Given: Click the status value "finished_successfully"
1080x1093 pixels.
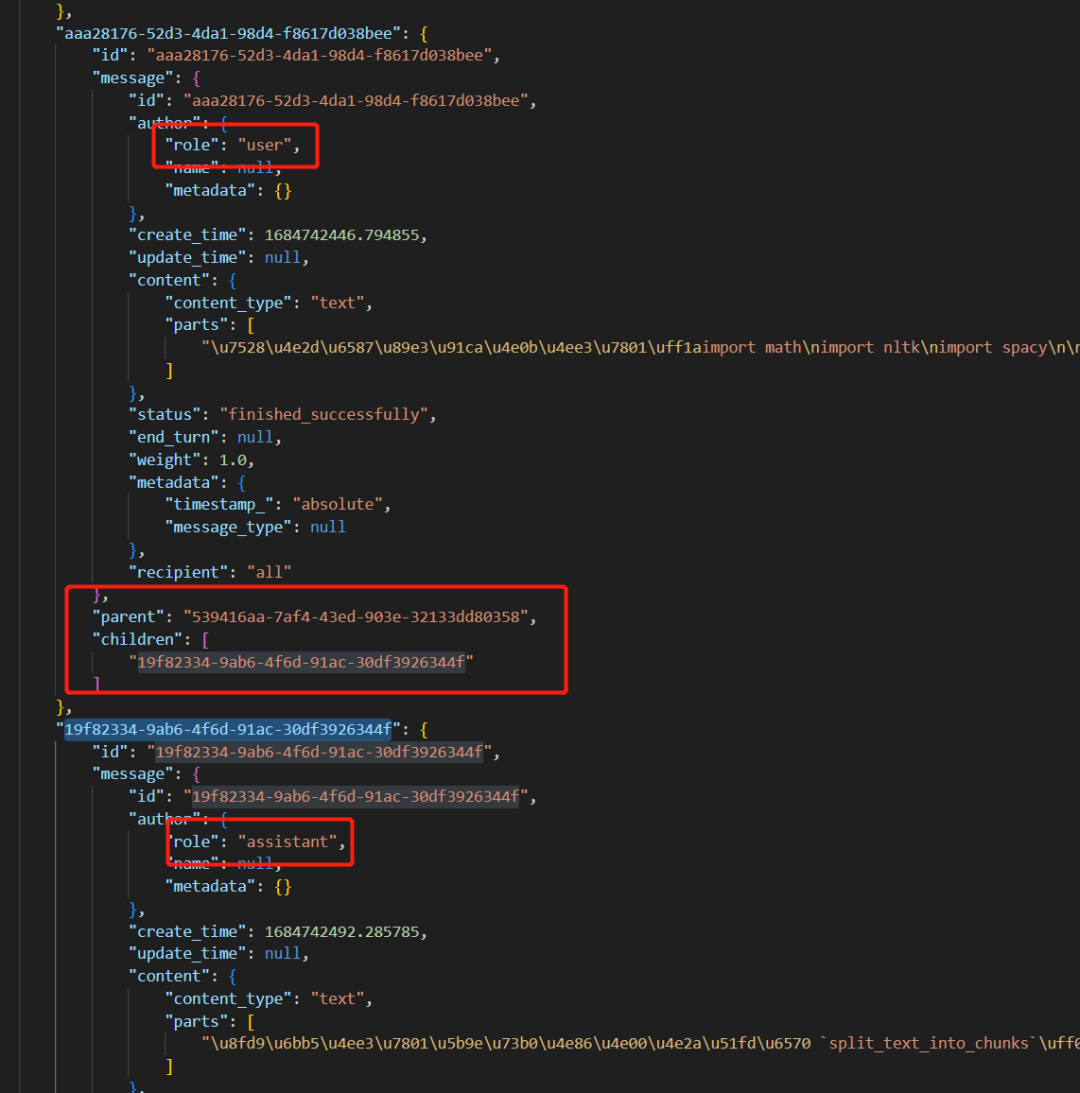Looking at the screenshot, I should pyautogui.click(x=324, y=415).
